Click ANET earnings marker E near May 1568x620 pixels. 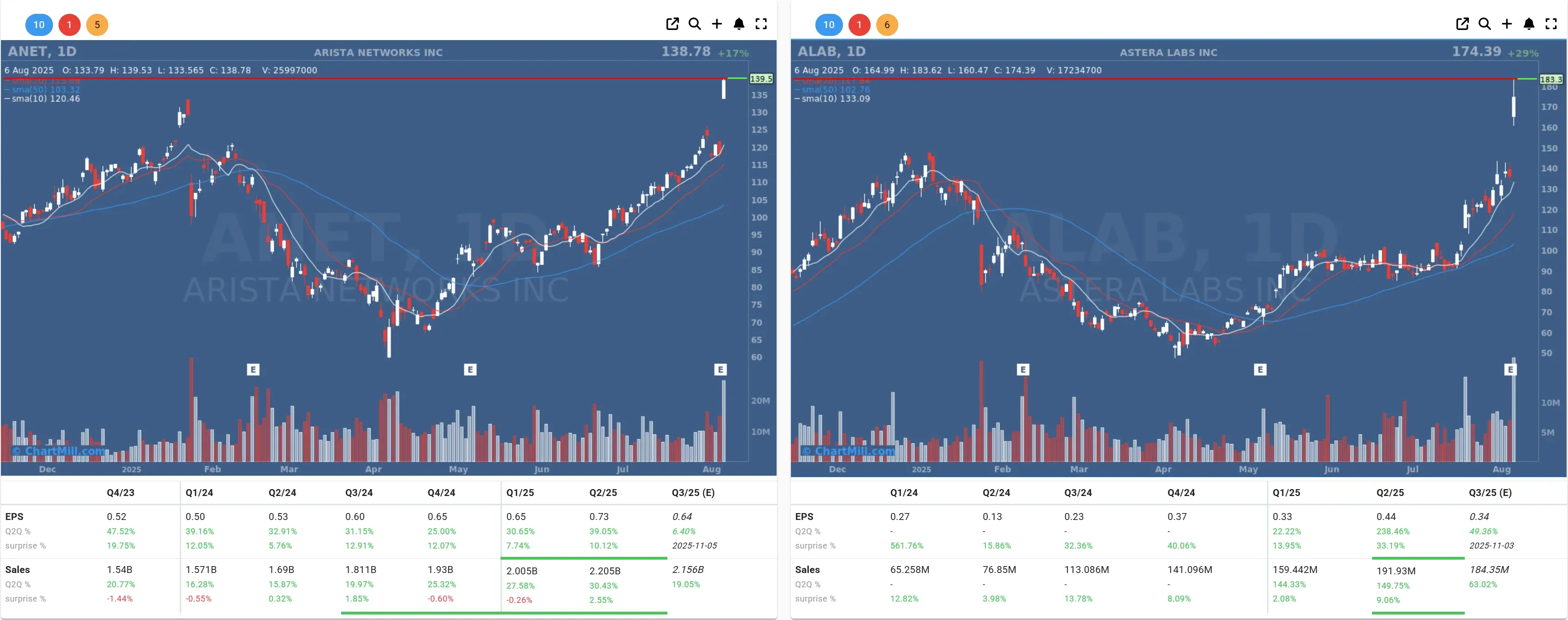(x=470, y=369)
